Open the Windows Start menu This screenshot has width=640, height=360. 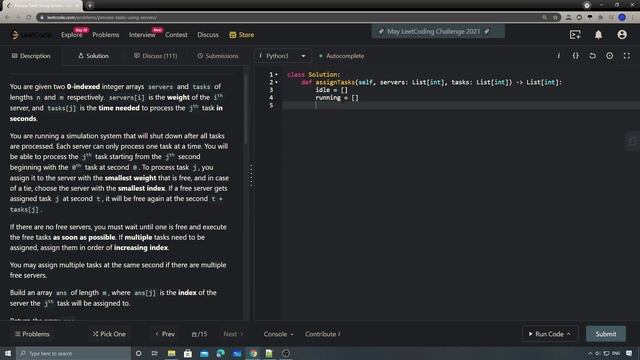[8, 353]
